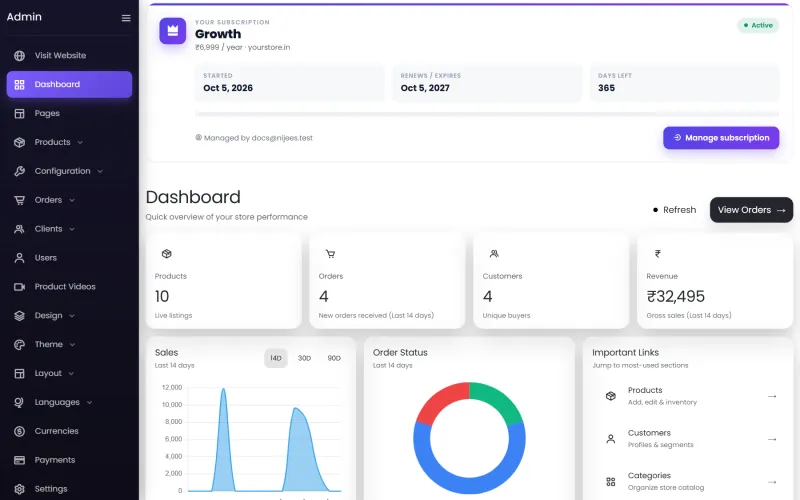Click the first peak in Sales chart
Viewport: 800px width, 500px height.
[223, 390]
